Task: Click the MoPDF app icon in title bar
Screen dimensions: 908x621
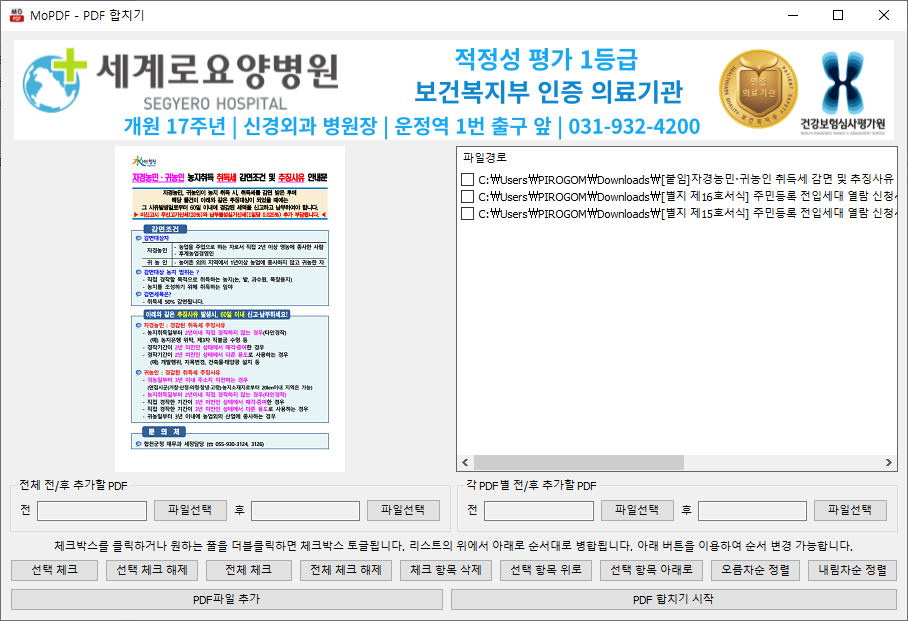Action: coord(16,15)
